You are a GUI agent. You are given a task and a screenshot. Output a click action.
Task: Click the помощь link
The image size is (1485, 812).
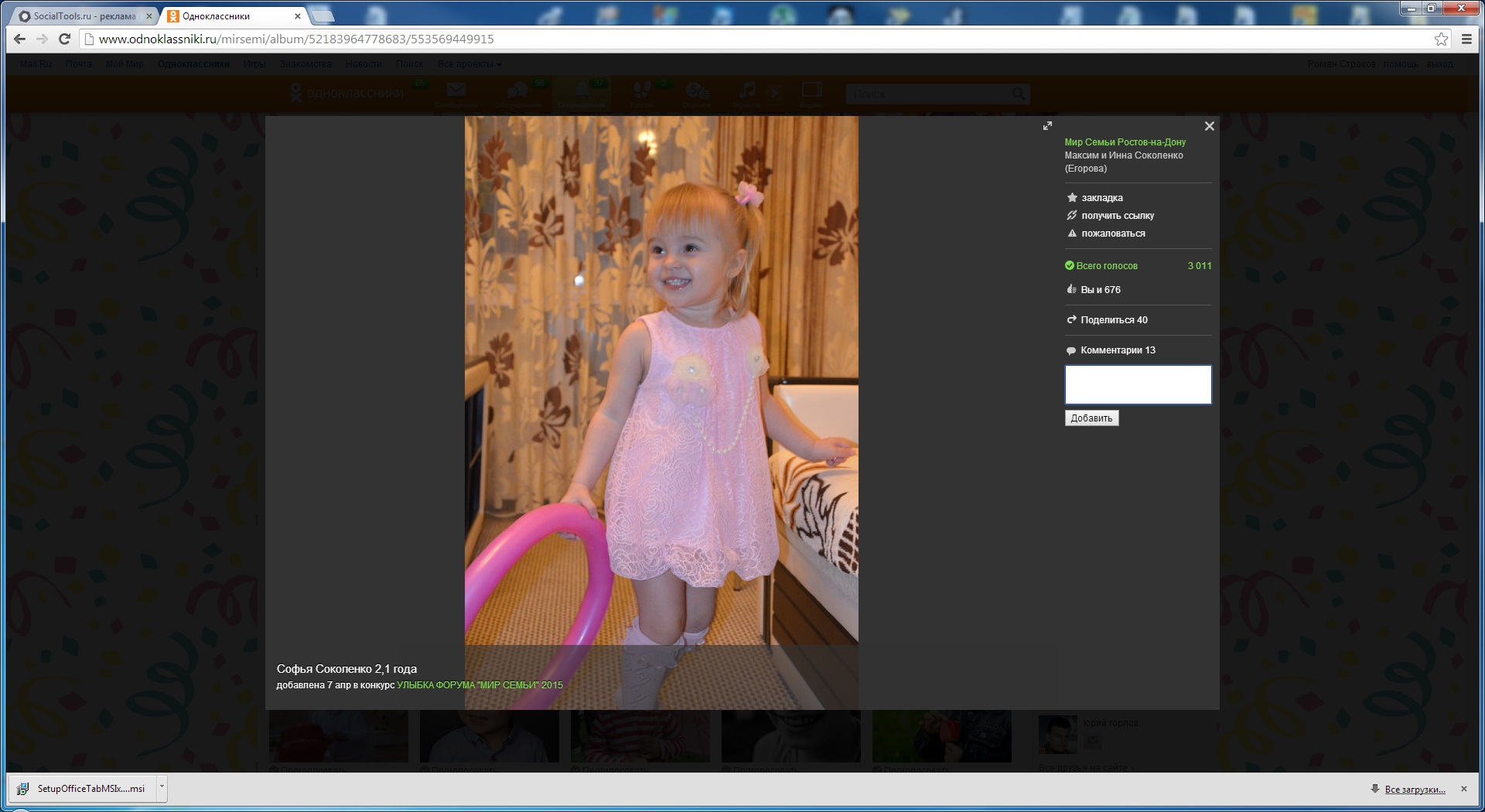pyautogui.click(x=1401, y=64)
